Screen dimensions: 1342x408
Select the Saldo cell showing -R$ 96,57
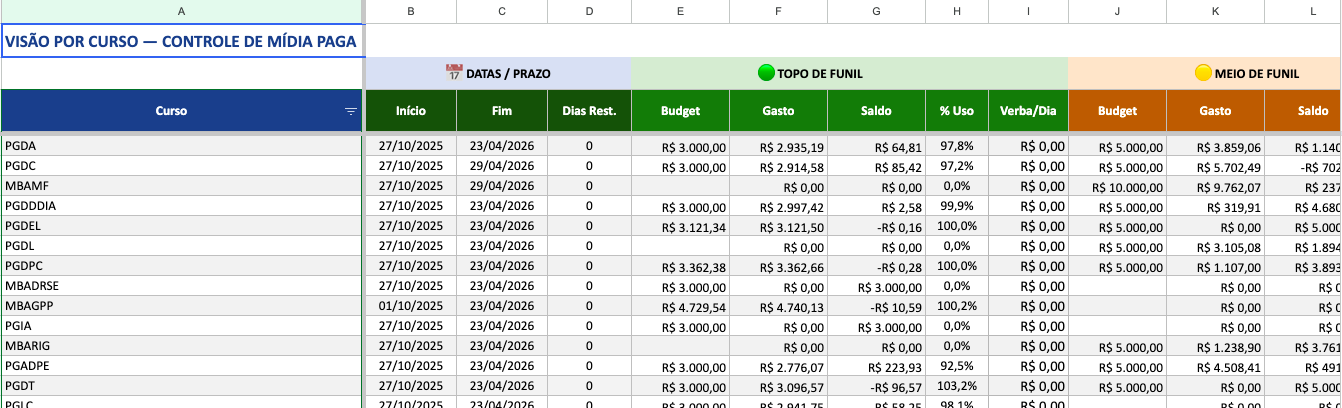point(876,386)
